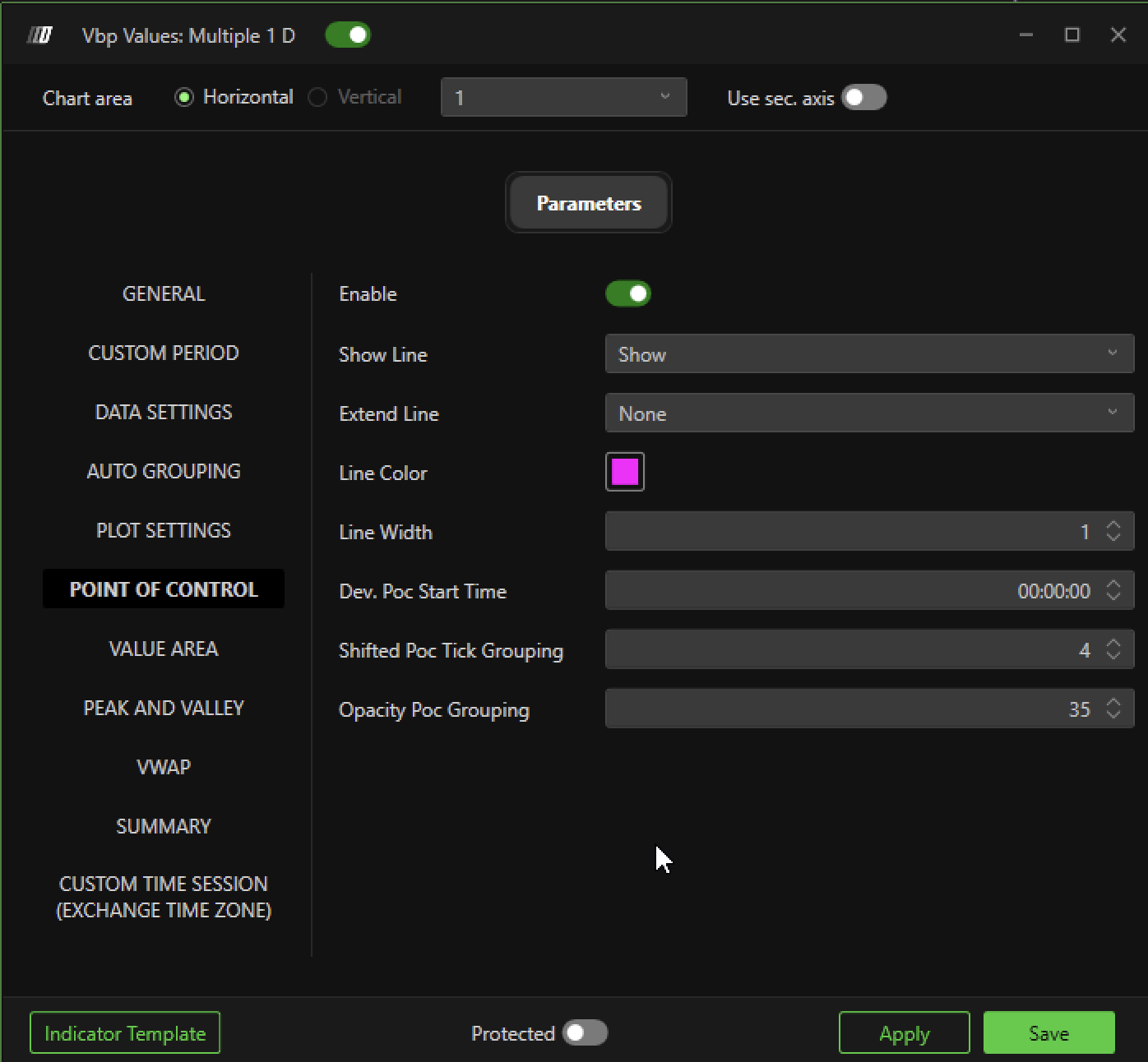The width and height of the screenshot is (1148, 1062).
Task: Go to the VWAP settings section
Action: (x=164, y=767)
